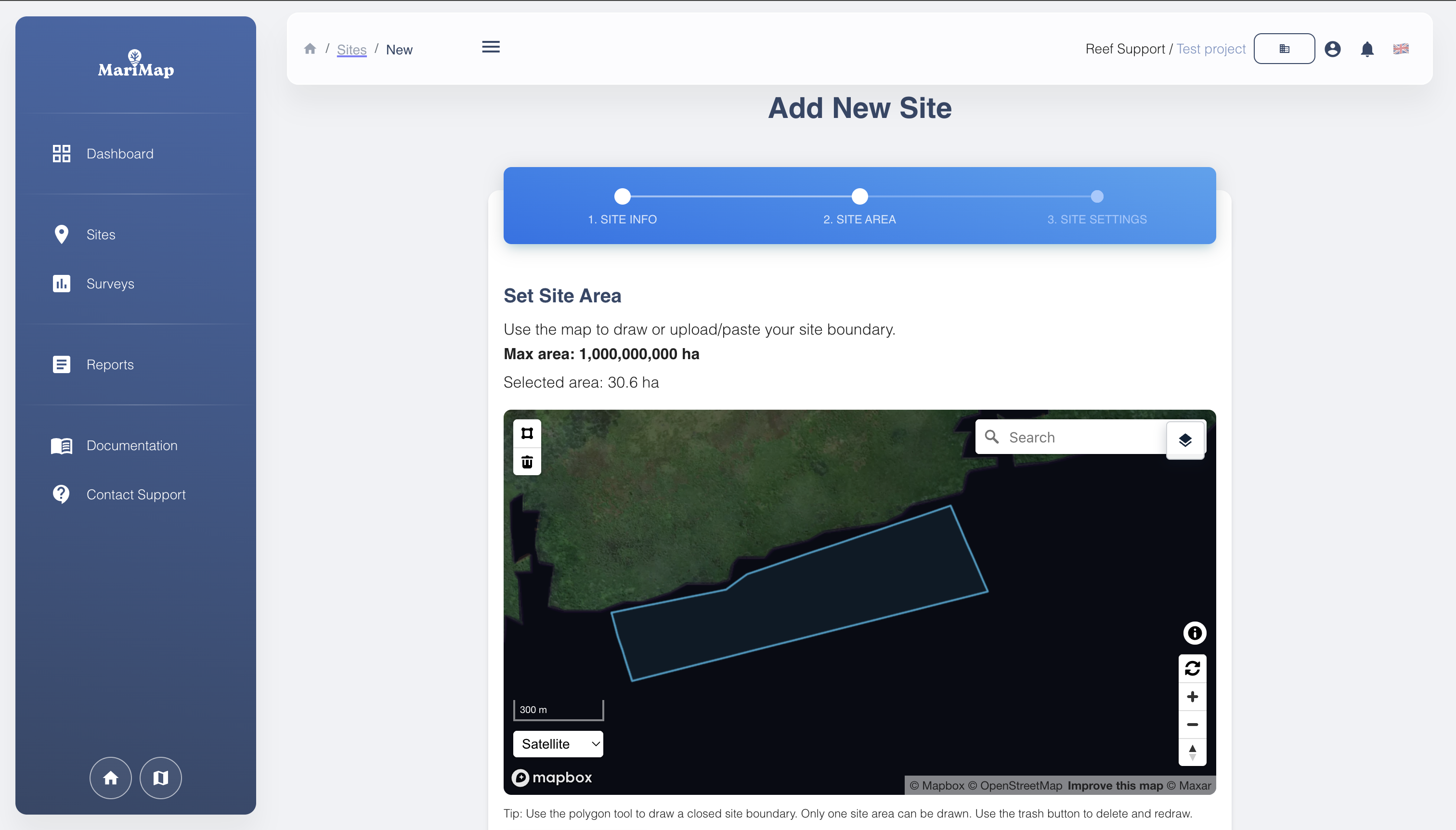Click inside the map Search field
The width and height of the screenshot is (1456, 830).
pyautogui.click(x=1078, y=437)
